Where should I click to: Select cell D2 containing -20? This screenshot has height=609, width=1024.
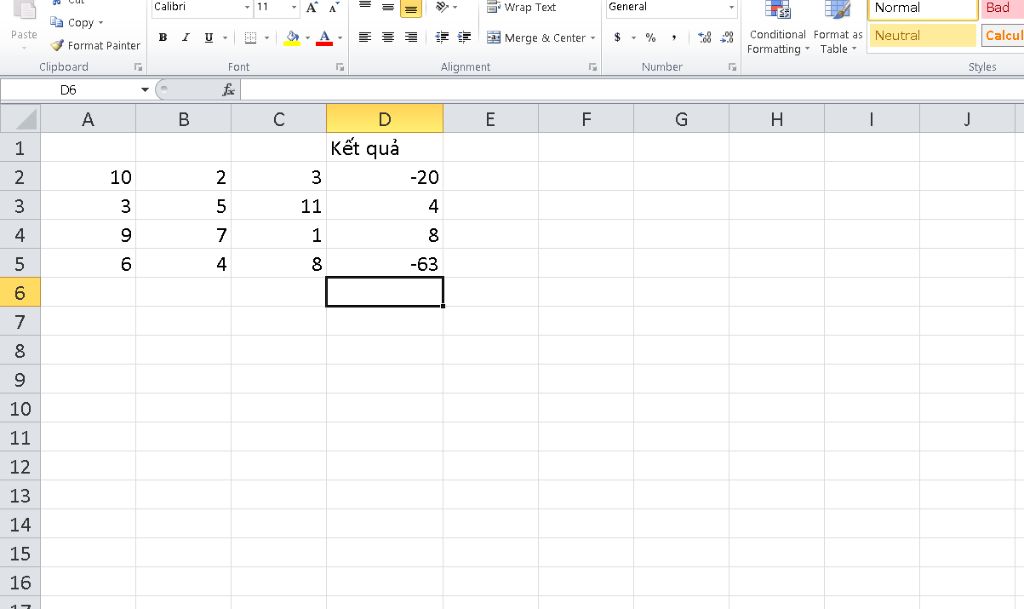coord(385,177)
